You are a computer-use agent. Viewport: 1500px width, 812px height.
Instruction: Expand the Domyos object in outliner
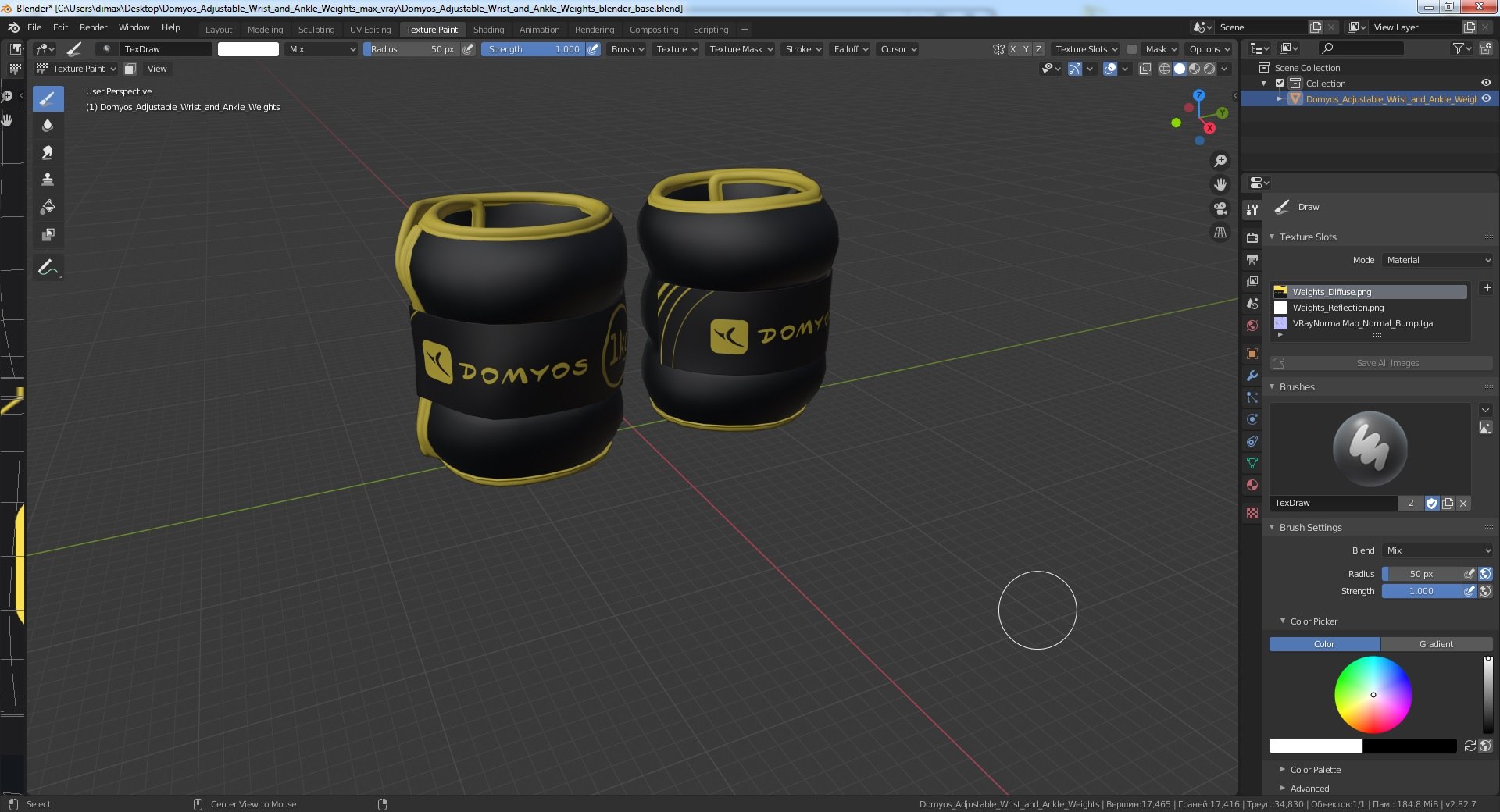1280,99
